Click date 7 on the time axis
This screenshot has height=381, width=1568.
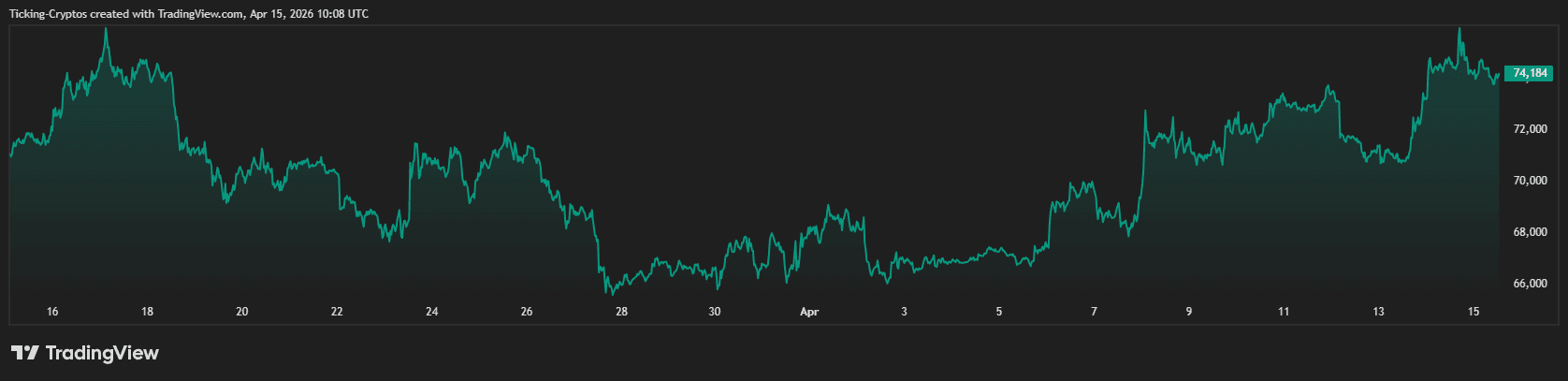(1094, 312)
